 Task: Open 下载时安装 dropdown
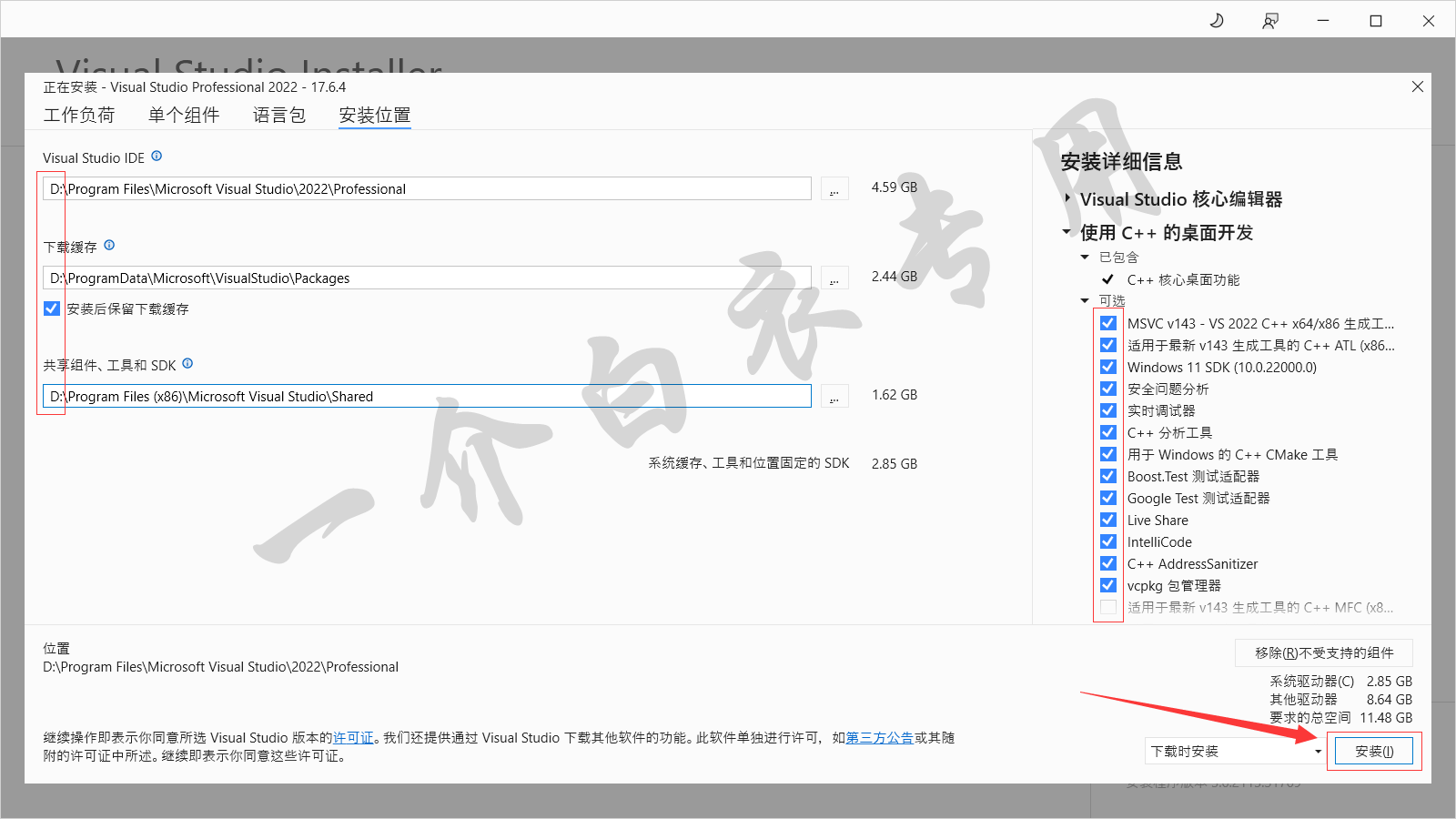[x=1235, y=751]
